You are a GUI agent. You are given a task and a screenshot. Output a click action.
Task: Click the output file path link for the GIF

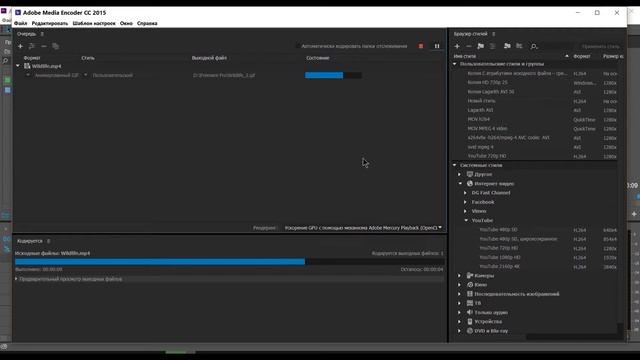[224, 76]
